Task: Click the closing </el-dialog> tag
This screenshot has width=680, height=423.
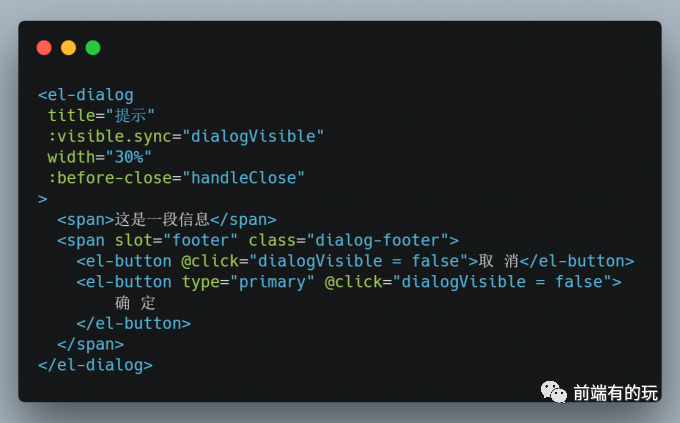Action: [x=95, y=365]
